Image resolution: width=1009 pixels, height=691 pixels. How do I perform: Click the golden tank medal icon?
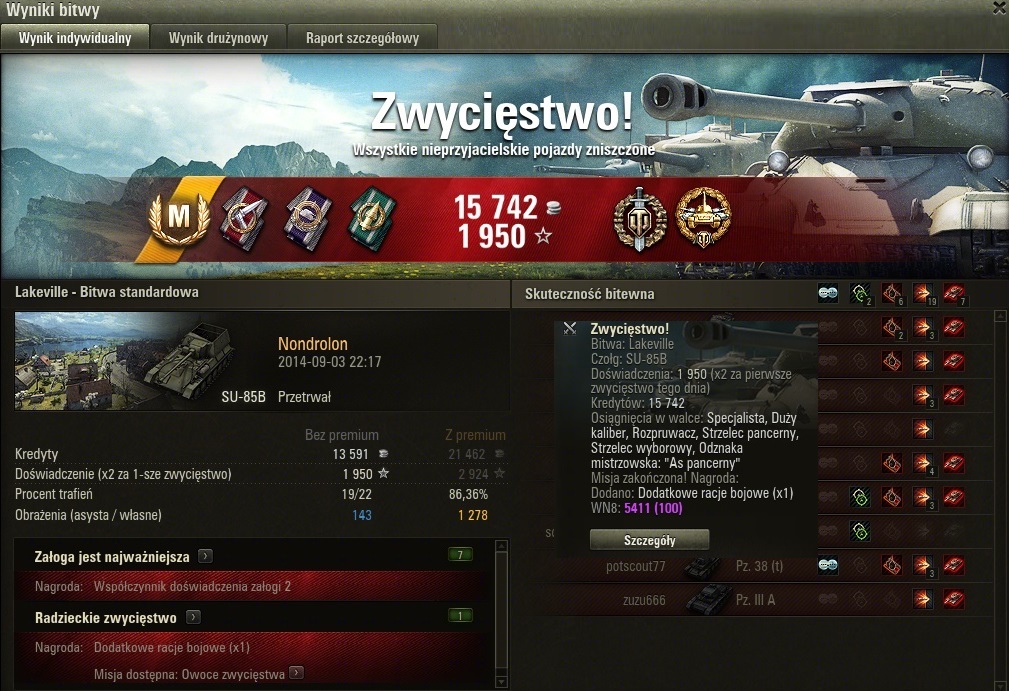pos(703,217)
